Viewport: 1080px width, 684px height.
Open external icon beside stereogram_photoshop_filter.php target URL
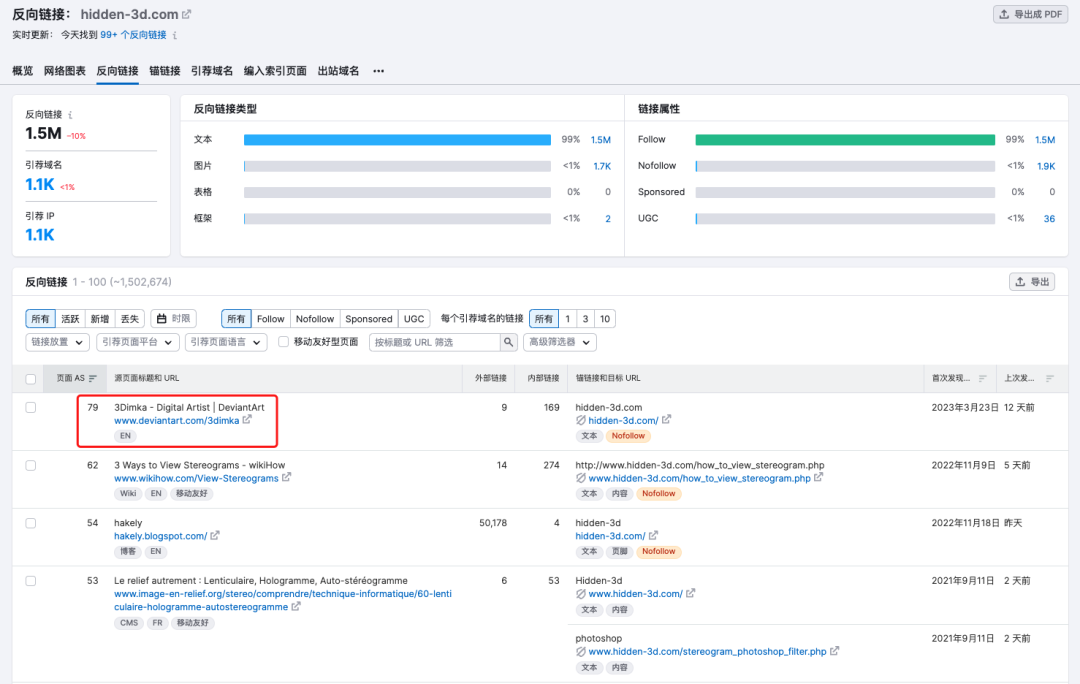834,650
